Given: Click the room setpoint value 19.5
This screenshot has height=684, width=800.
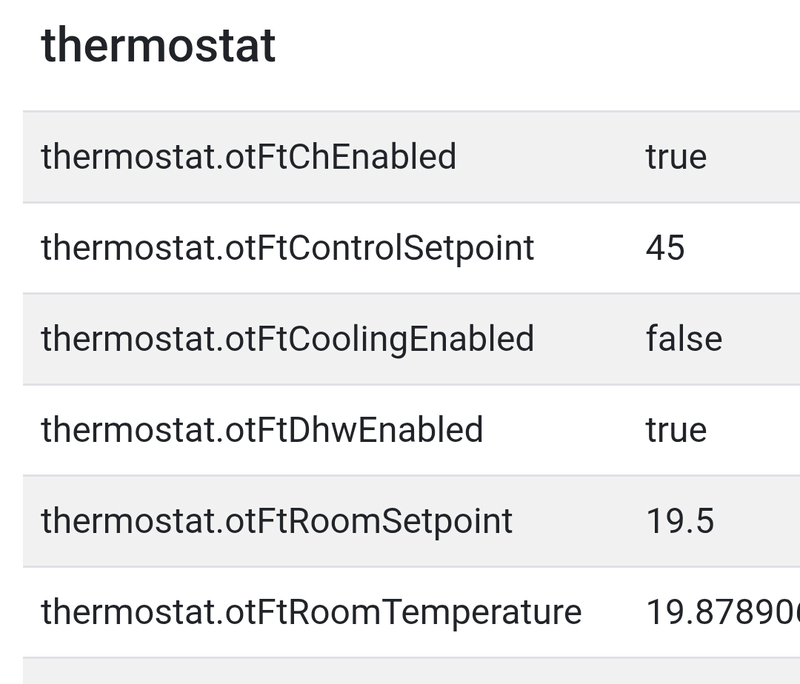Looking at the screenshot, I should click(x=680, y=521).
